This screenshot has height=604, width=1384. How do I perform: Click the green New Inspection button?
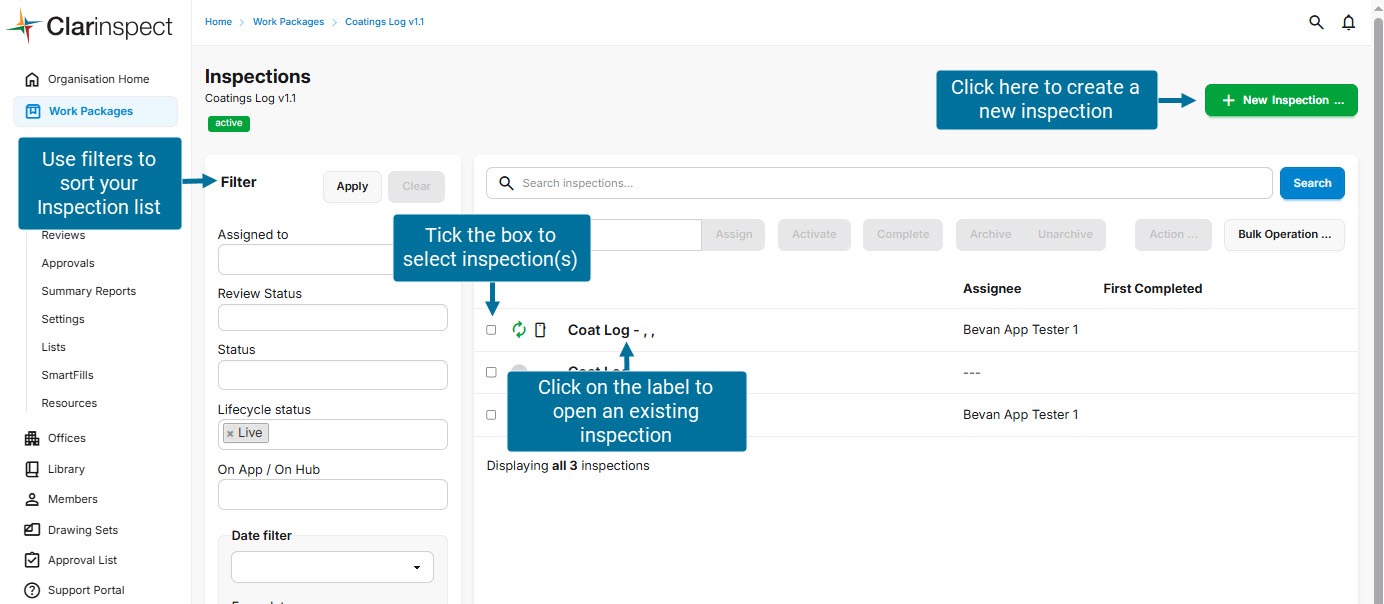[x=1281, y=100]
